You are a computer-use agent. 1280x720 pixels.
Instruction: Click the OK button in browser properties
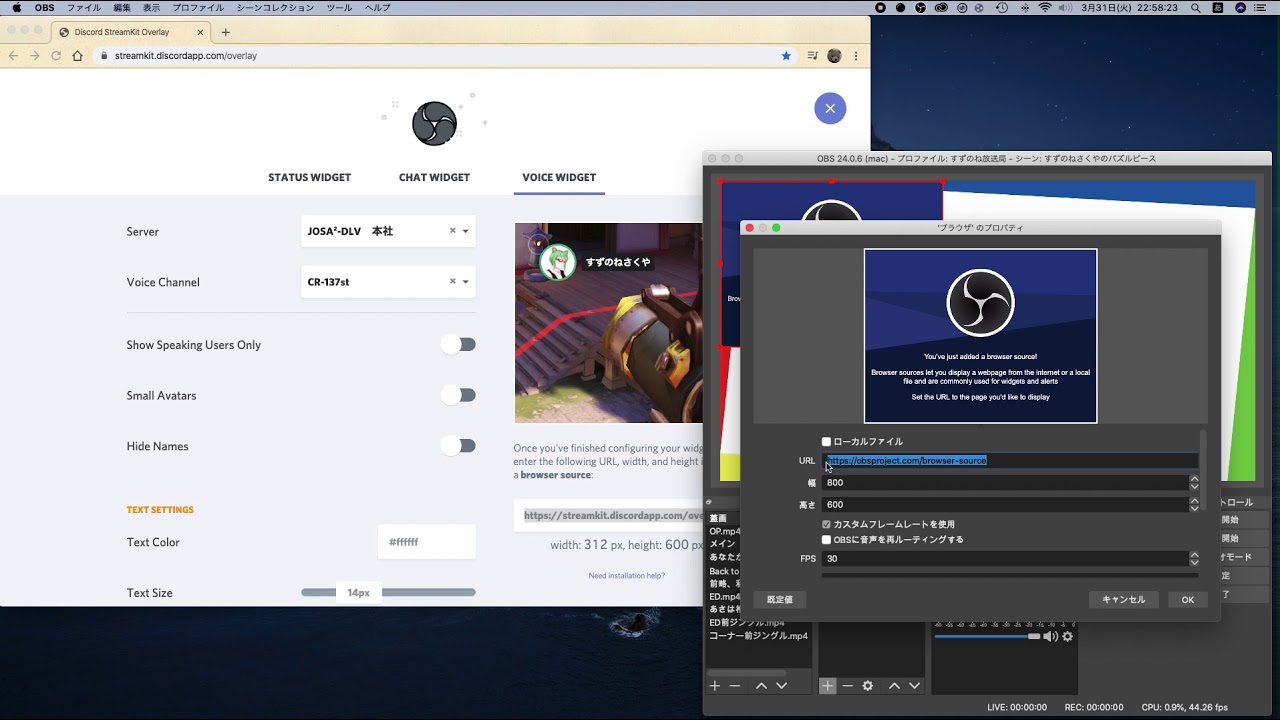click(x=1188, y=600)
